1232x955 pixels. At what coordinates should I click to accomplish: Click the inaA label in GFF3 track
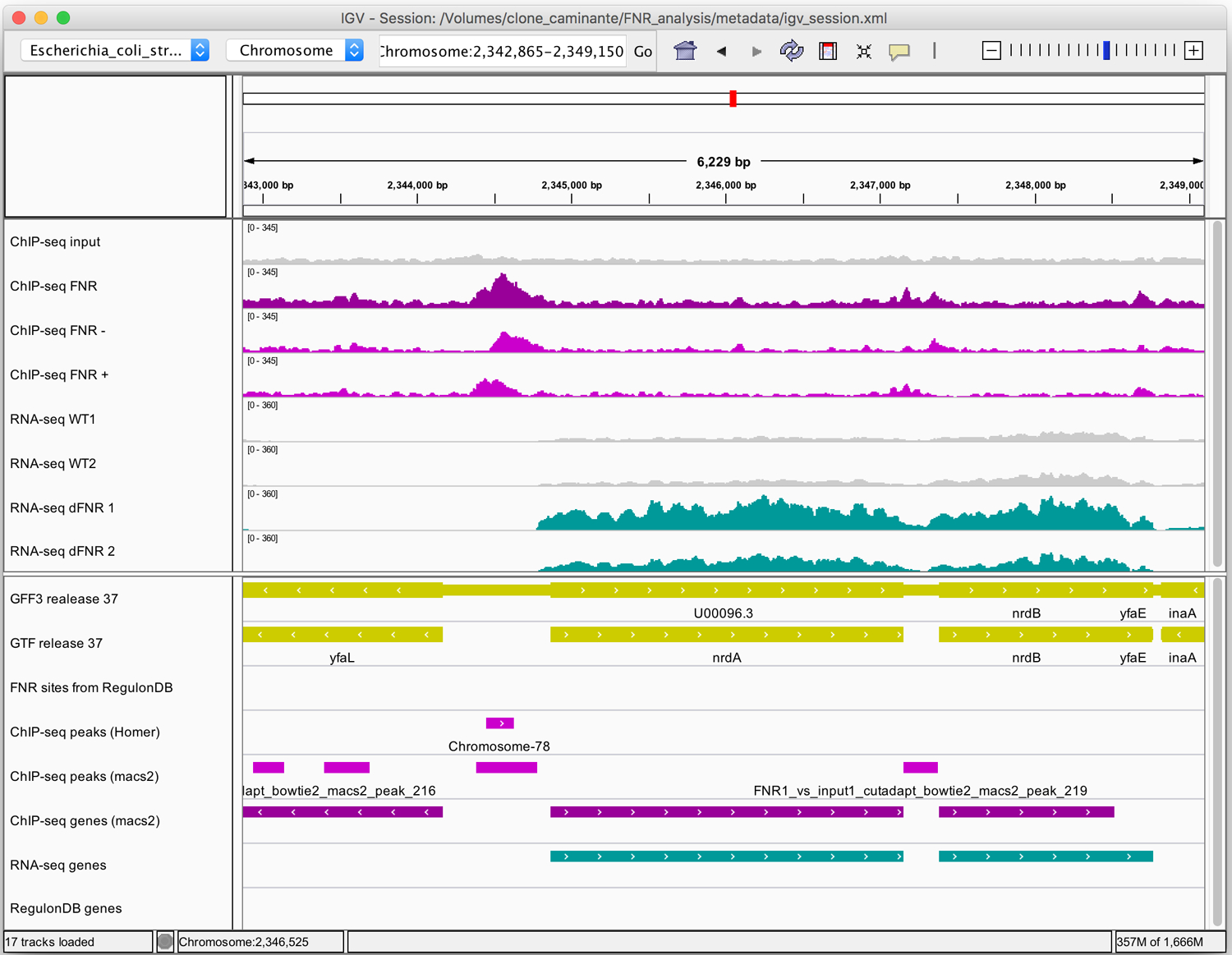click(1182, 613)
